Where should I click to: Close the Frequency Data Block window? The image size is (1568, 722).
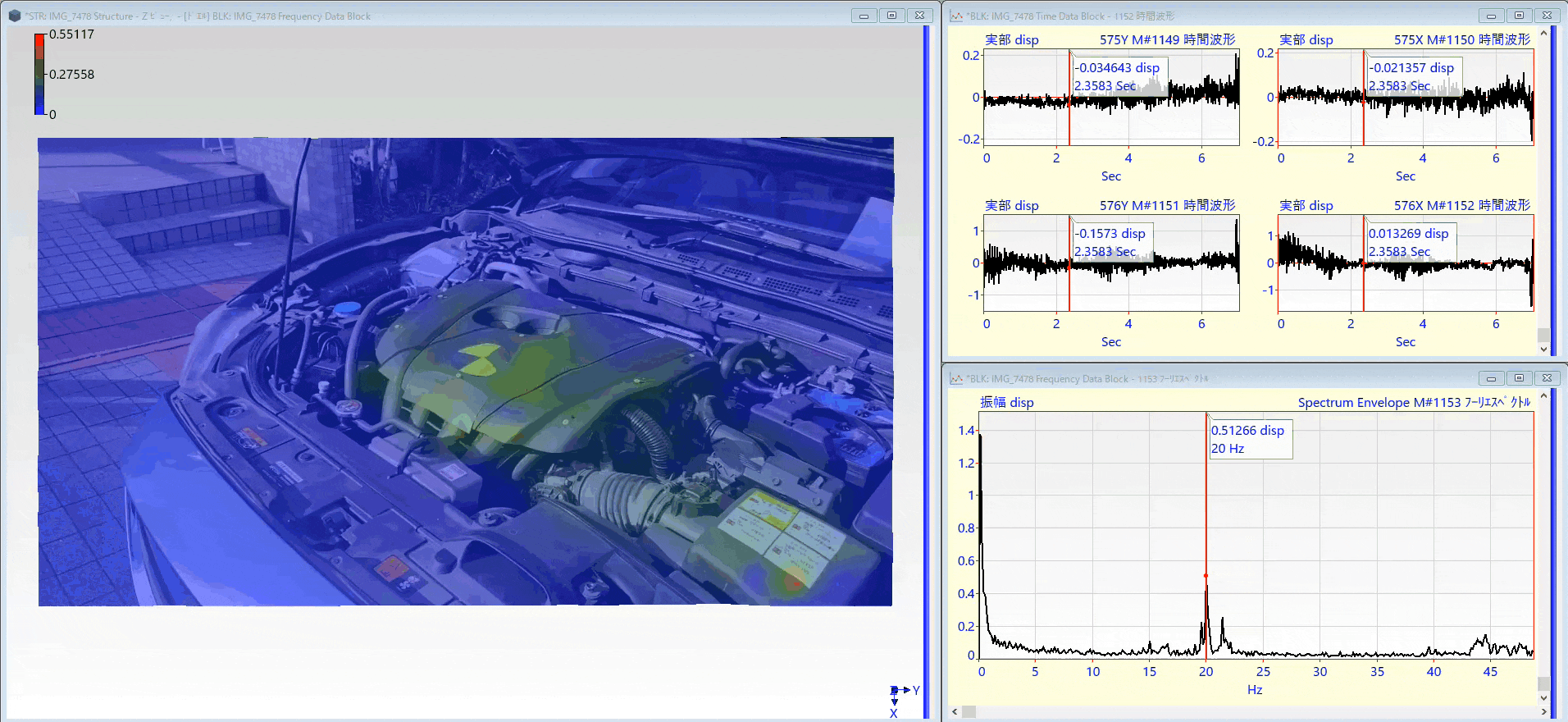pos(1547,378)
